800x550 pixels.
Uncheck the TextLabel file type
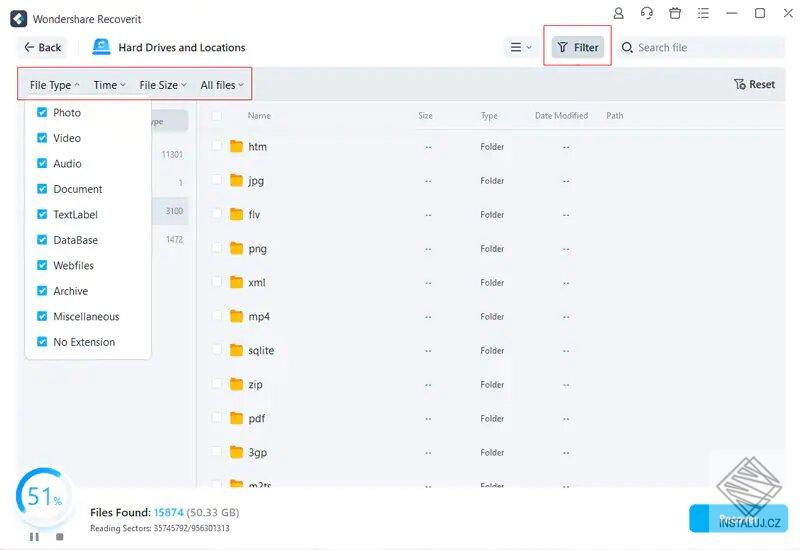tap(42, 214)
